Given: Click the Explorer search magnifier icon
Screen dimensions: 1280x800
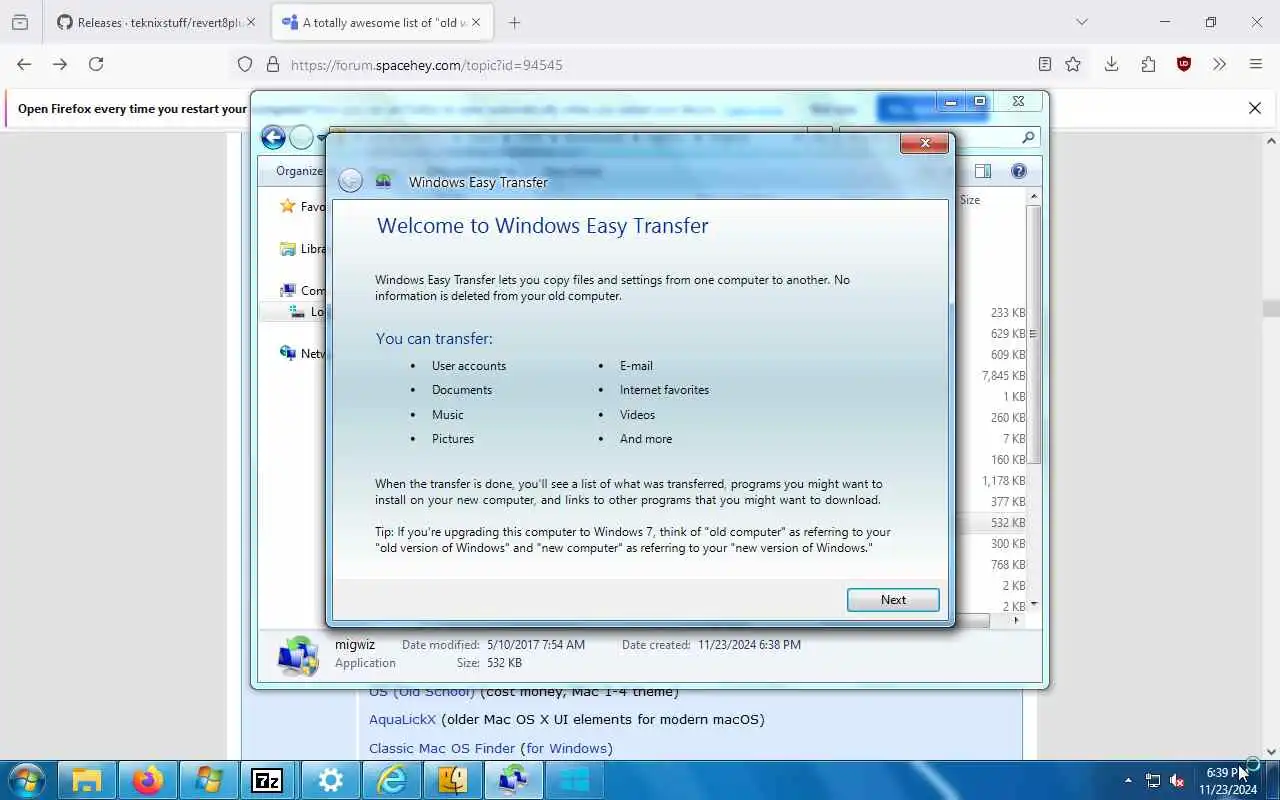Looking at the screenshot, I should (1028, 137).
